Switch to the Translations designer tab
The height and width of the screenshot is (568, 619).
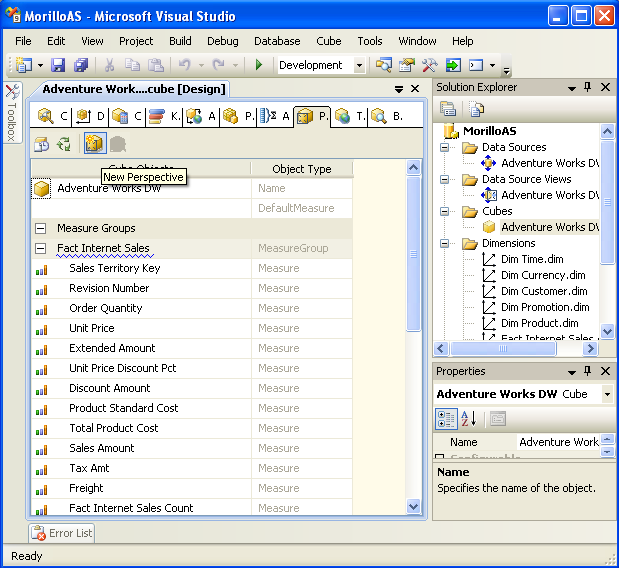pos(350,116)
